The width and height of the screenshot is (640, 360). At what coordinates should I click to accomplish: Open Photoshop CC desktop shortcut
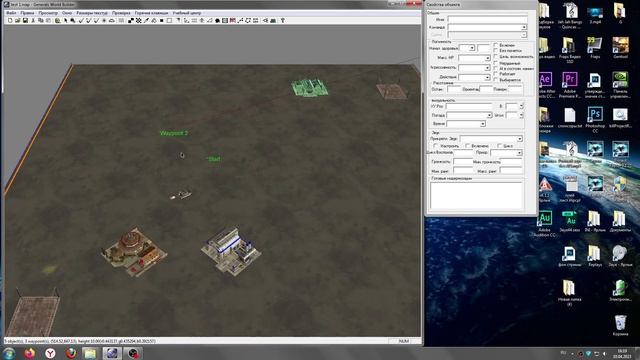(x=595, y=119)
